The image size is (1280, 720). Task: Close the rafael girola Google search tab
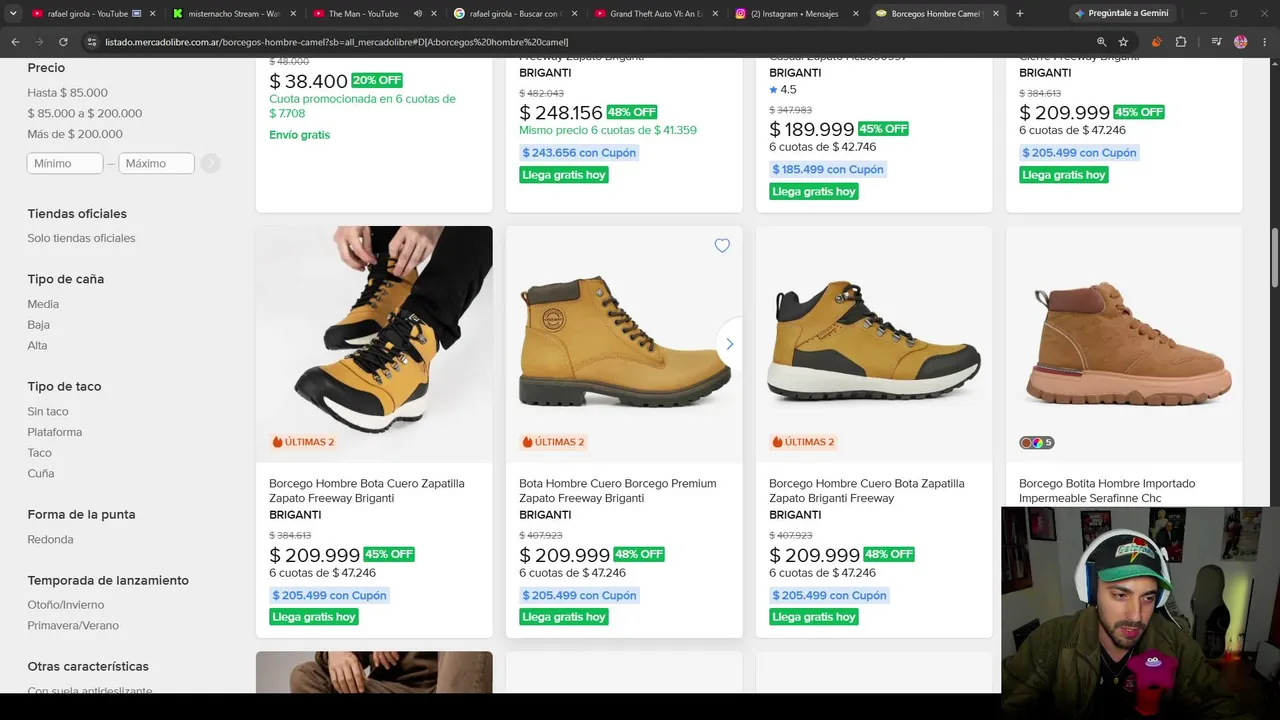(576, 14)
